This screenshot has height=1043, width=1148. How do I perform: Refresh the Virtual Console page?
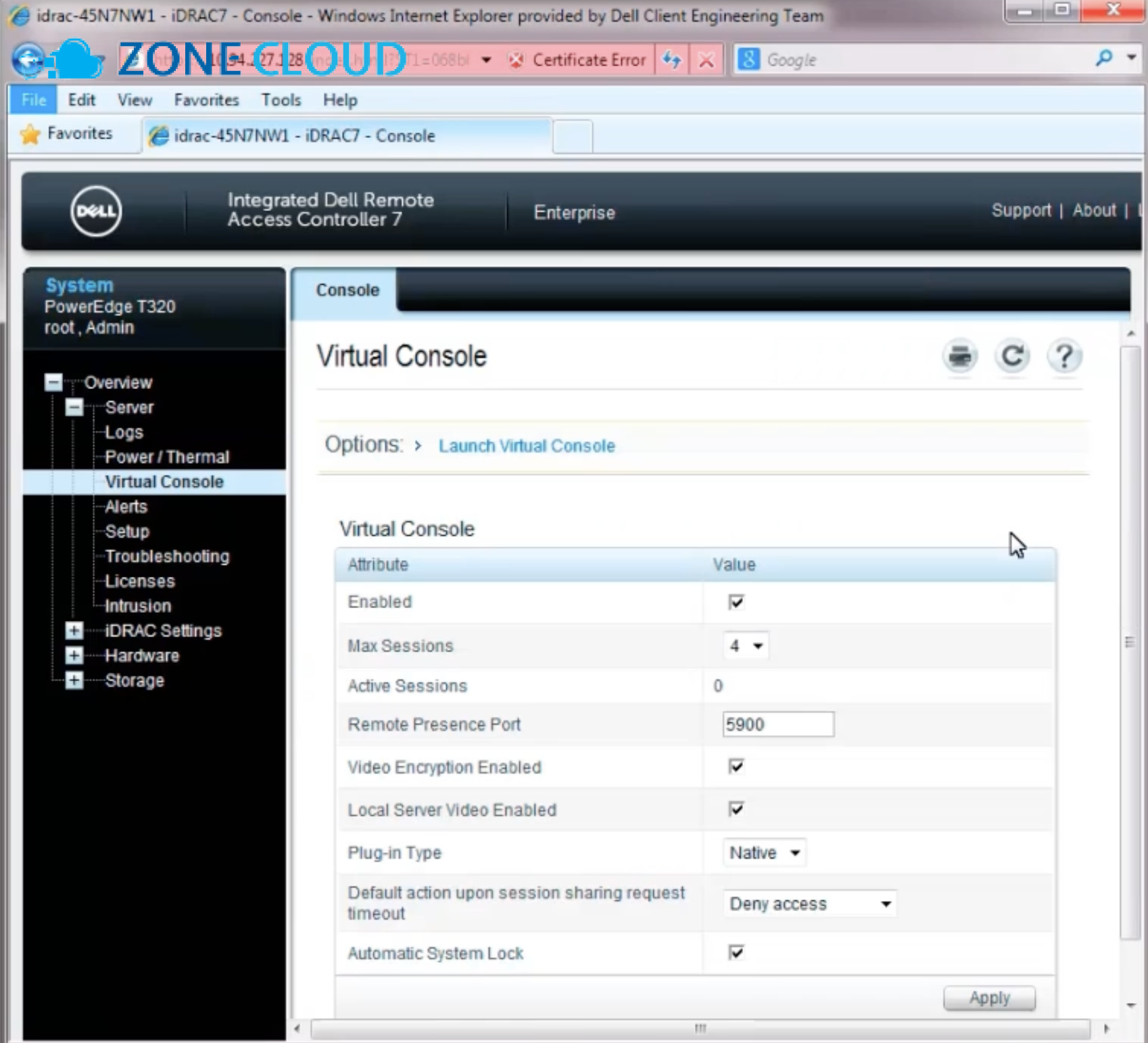[1011, 356]
